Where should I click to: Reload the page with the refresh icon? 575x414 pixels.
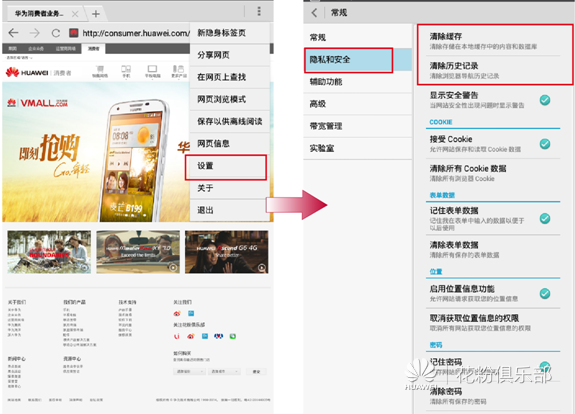[x=56, y=33]
